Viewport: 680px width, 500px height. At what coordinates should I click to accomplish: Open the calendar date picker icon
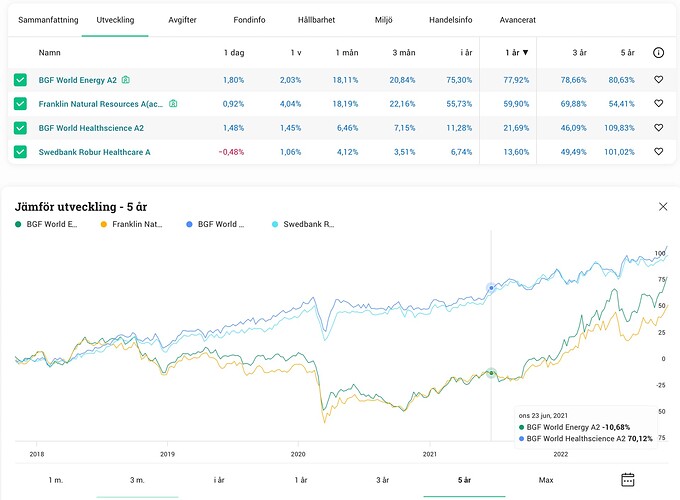(x=628, y=480)
